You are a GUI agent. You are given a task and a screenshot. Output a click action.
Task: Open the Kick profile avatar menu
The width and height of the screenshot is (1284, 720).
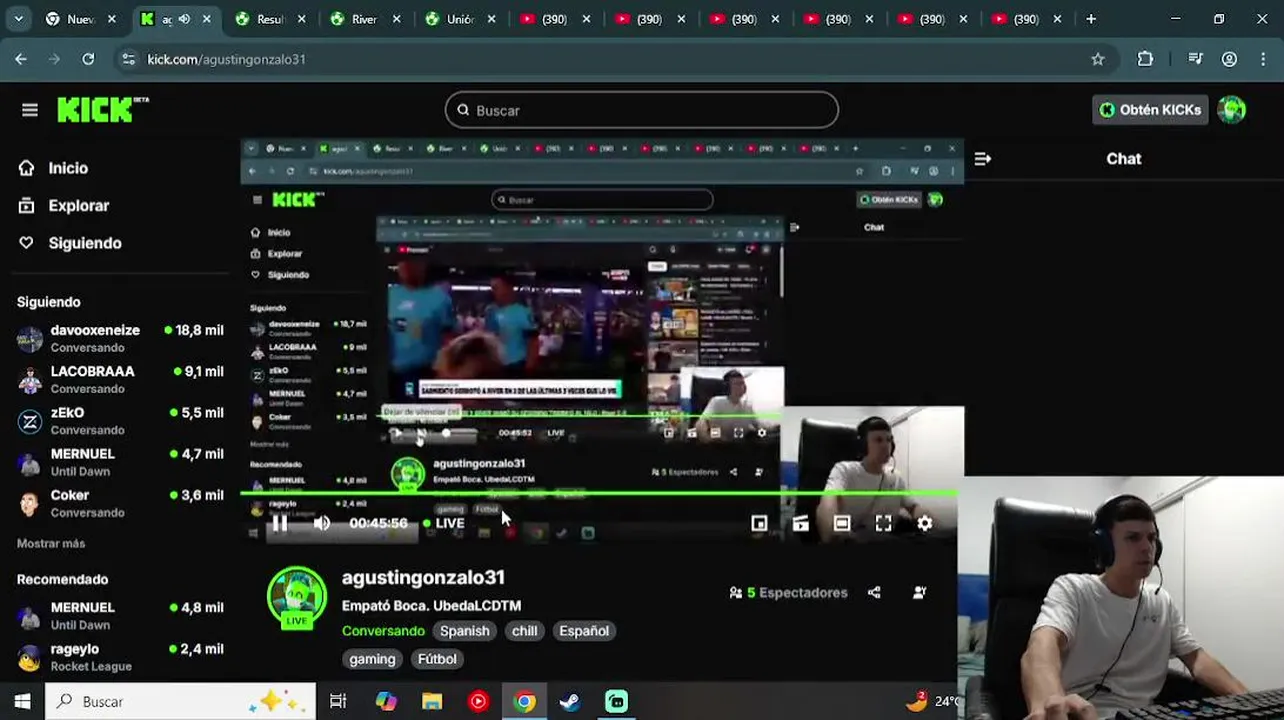click(x=1232, y=110)
